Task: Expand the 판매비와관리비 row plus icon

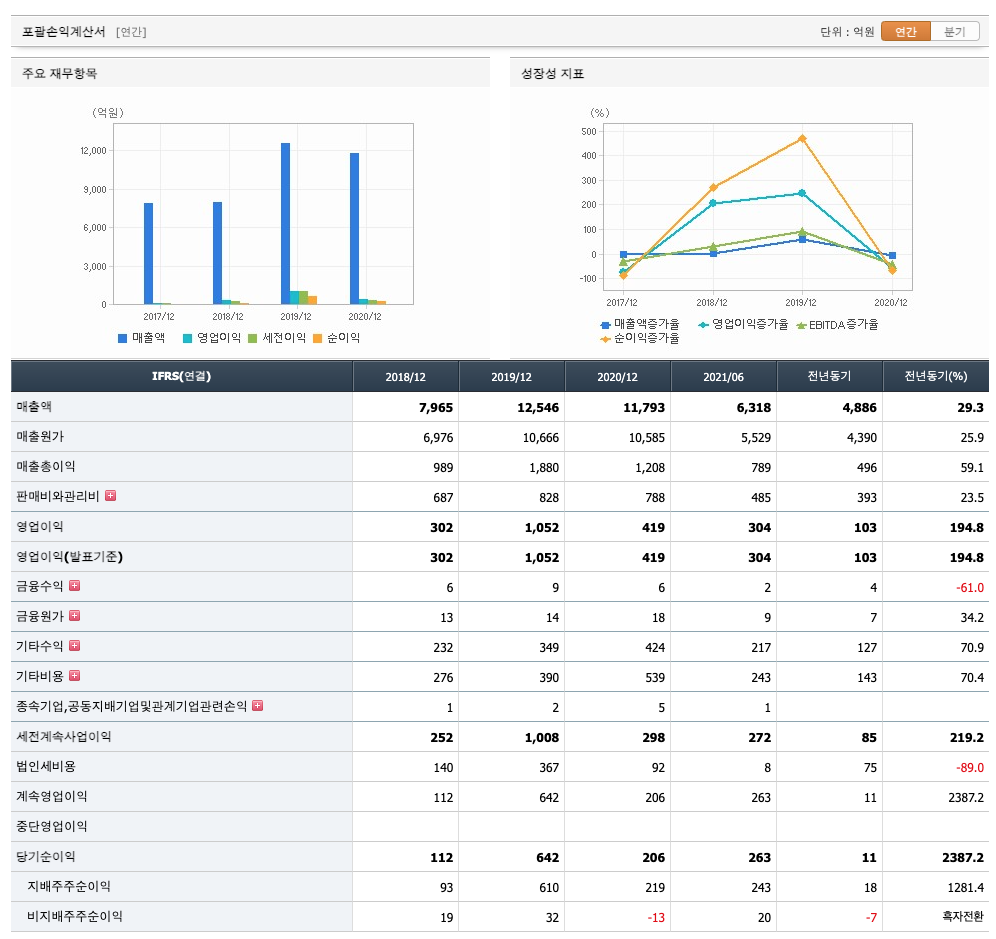Action: point(111,496)
